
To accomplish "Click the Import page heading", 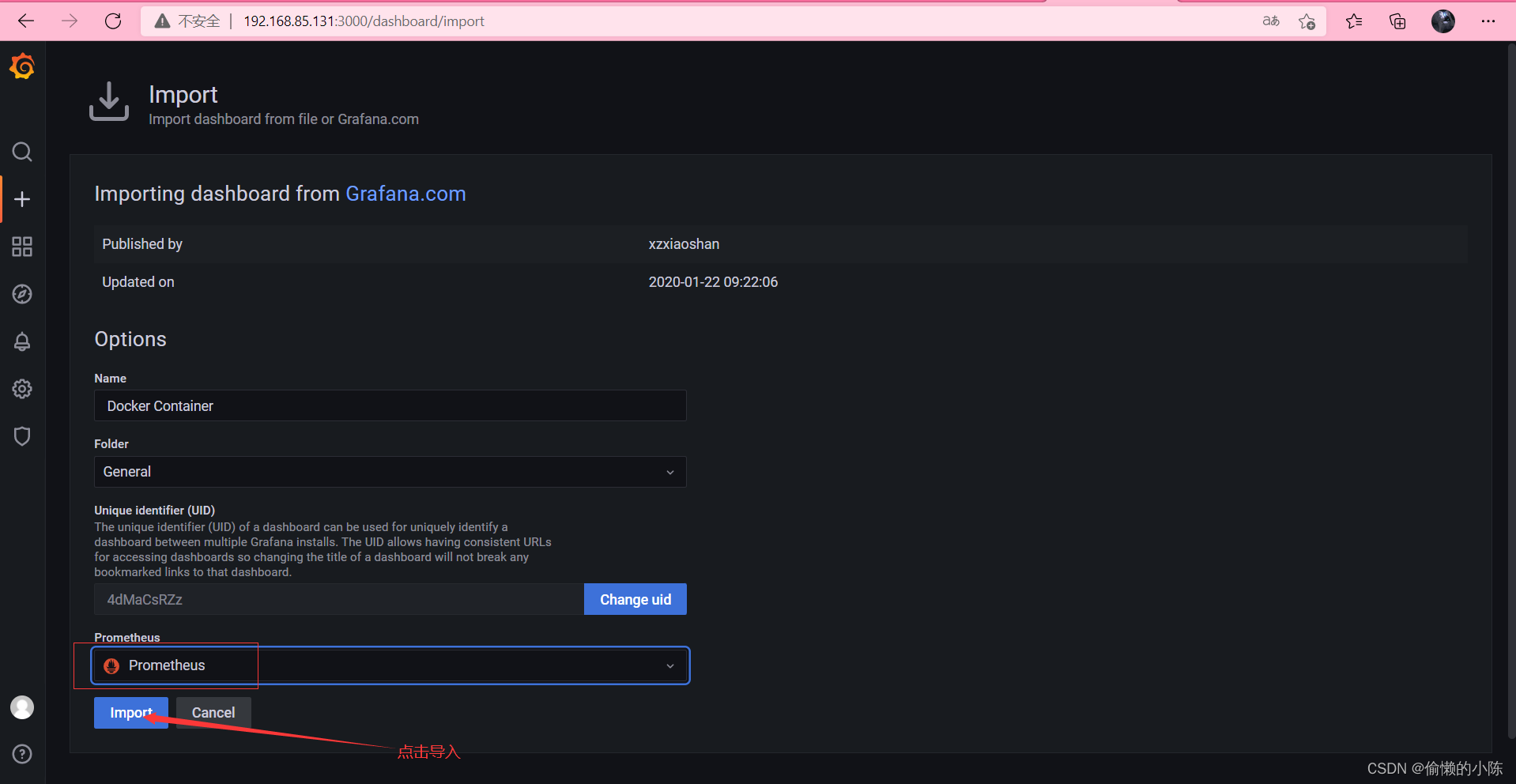I will pyautogui.click(x=183, y=95).
